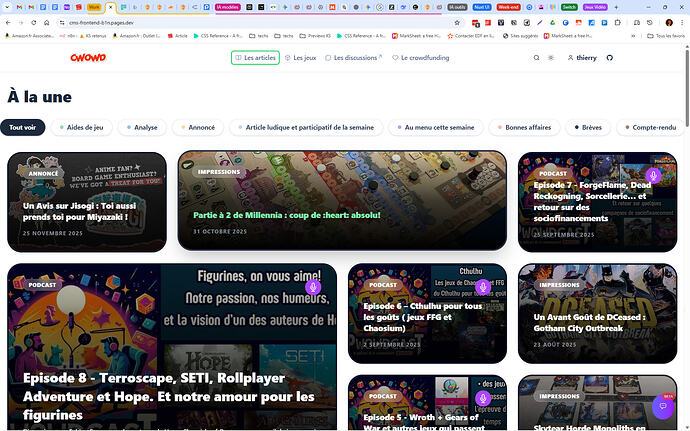The image size is (690, 431).
Task: Expand the Work tab group
Action: point(94,7)
